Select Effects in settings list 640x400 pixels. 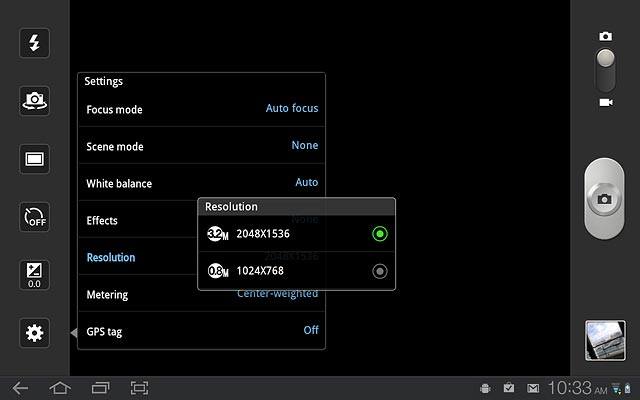click(130, 220)
